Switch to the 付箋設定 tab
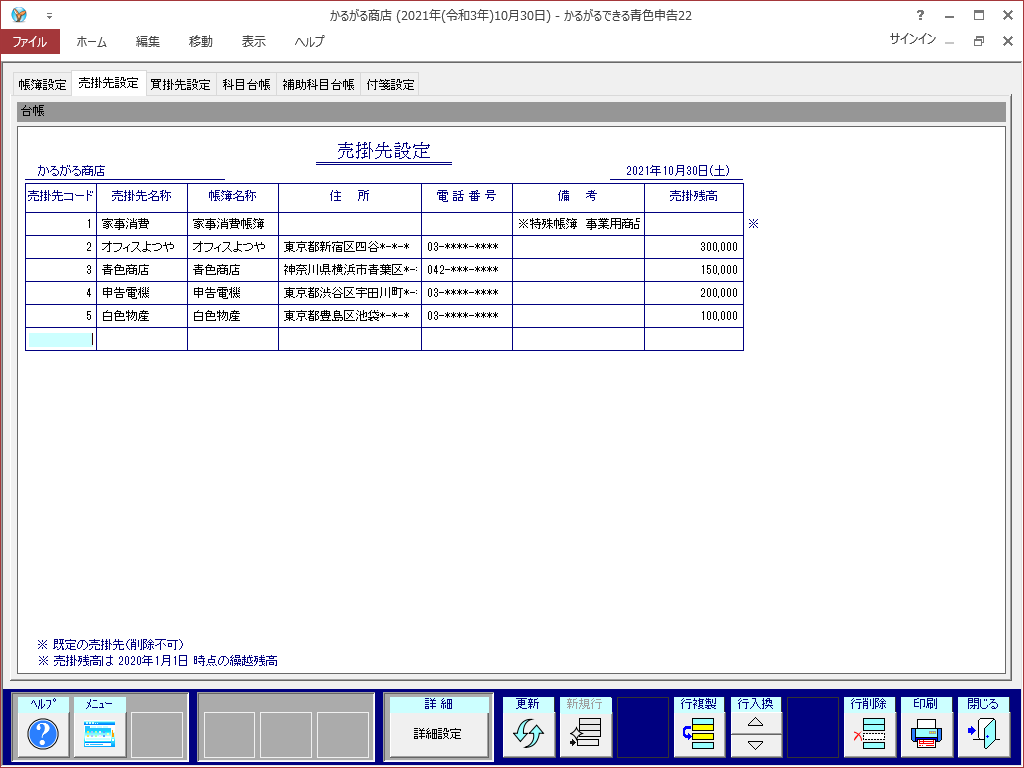 click(x=390, y=84)
